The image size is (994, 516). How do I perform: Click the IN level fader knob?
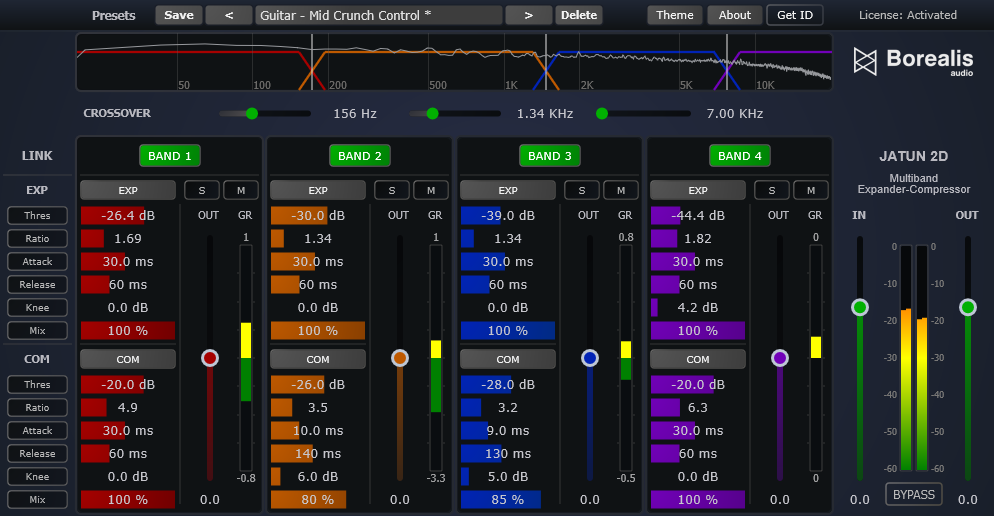[860, 307]
